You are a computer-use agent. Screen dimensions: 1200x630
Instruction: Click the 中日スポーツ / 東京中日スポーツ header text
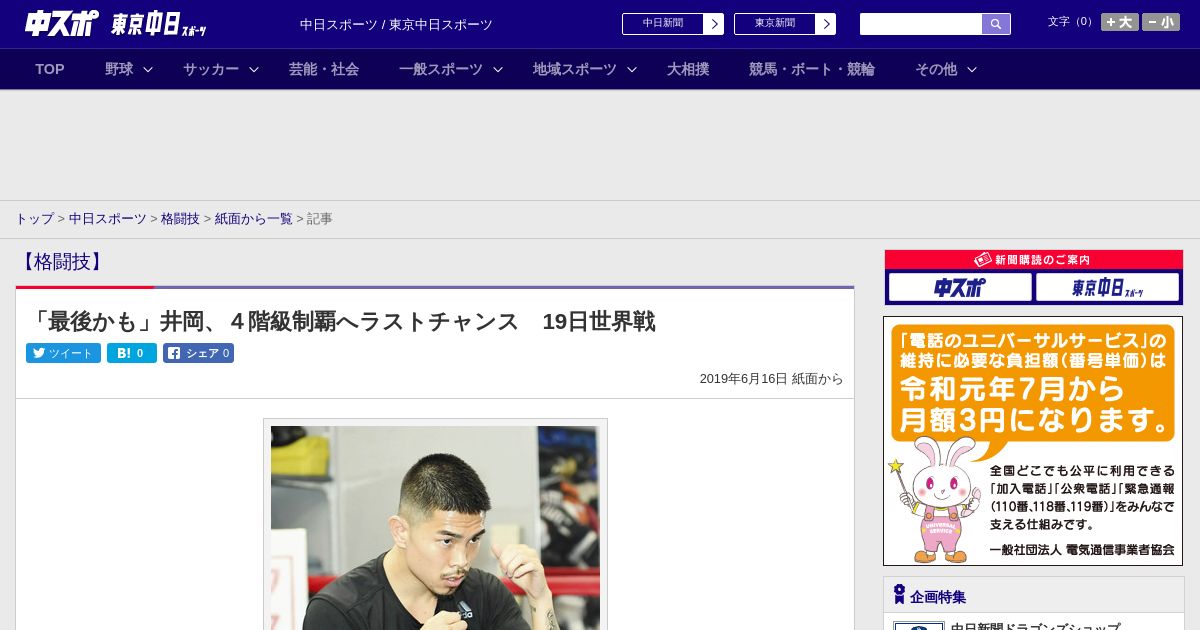coord(396,25)
